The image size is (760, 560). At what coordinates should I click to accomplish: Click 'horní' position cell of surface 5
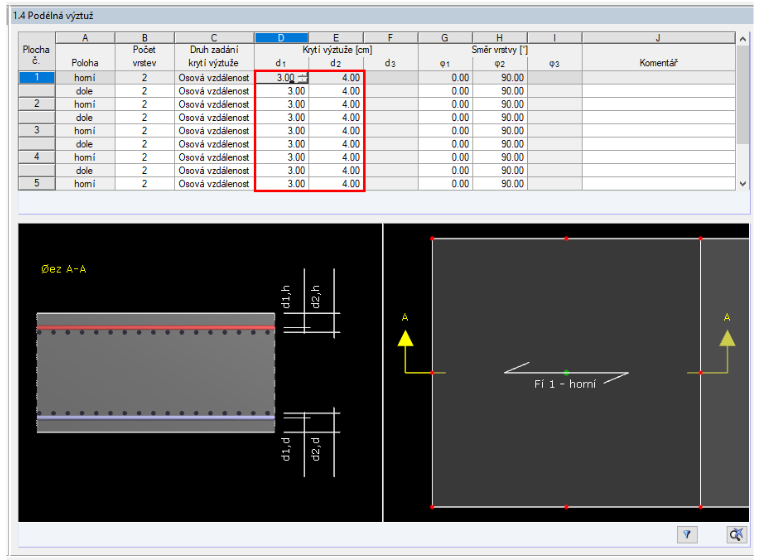pyautogui.click(x=85, y=184)
